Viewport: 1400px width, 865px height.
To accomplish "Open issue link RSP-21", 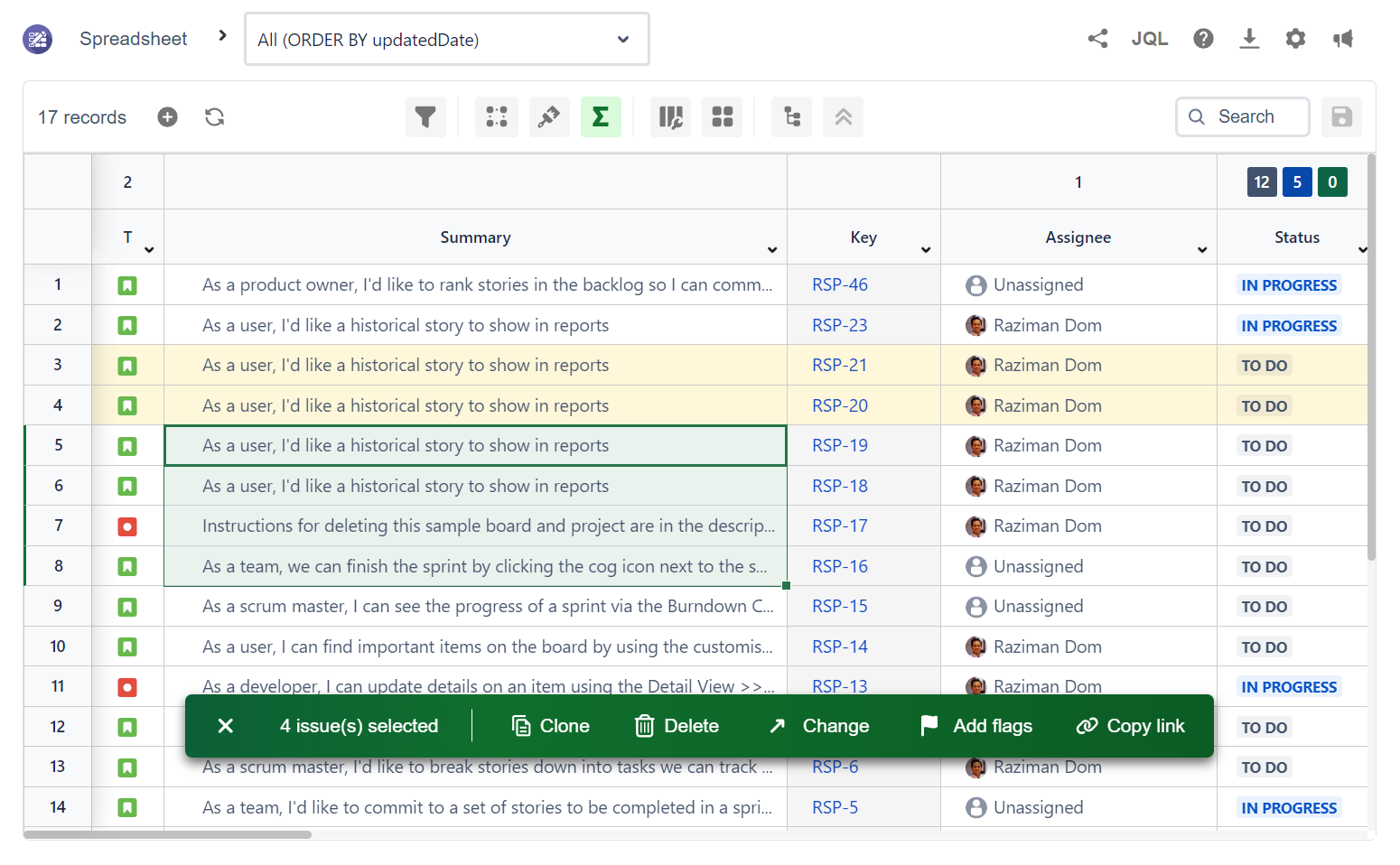I will point(840,366).
